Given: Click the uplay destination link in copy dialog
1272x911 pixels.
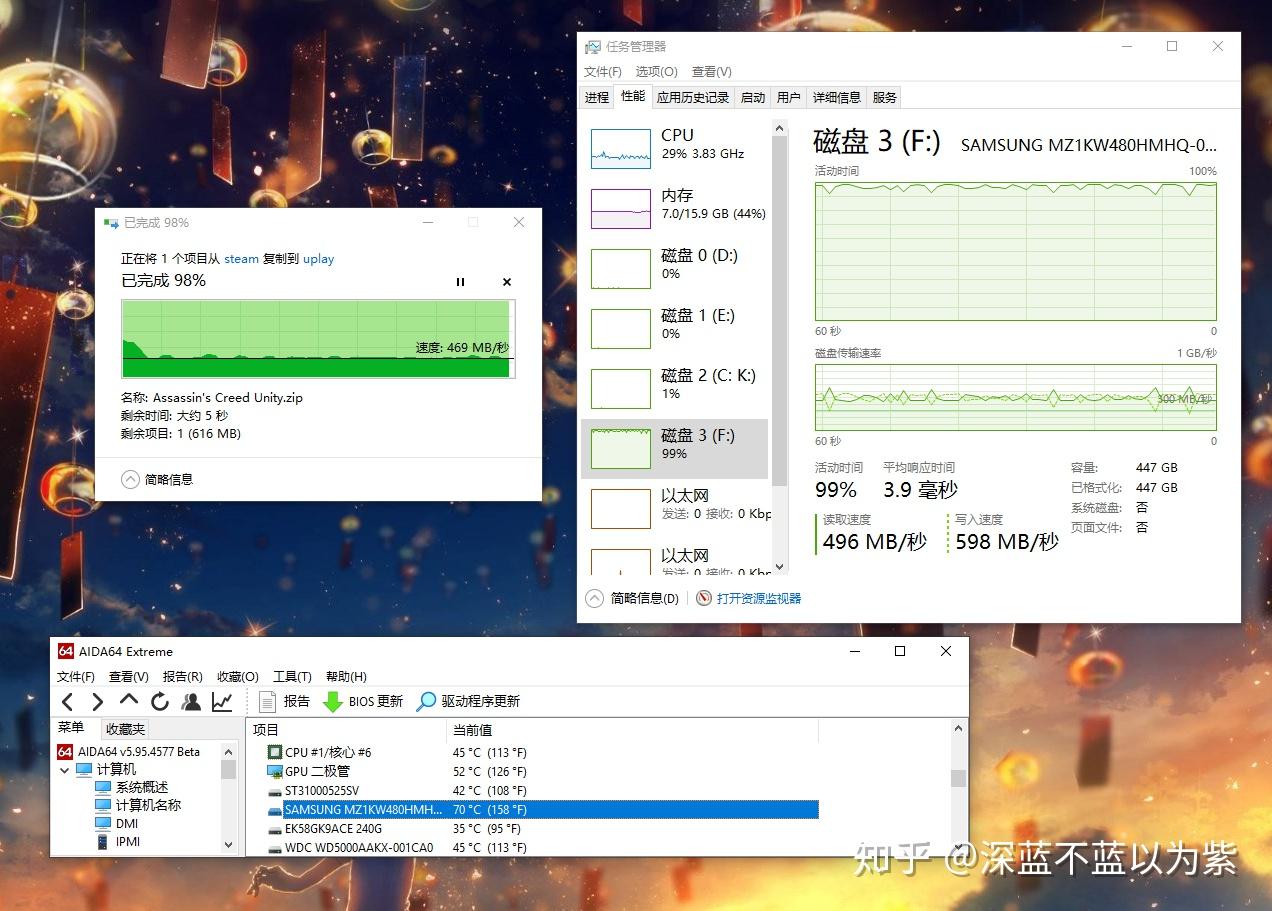Looking at the screenshot, I should pyautogui.click(x=318, y=258).
